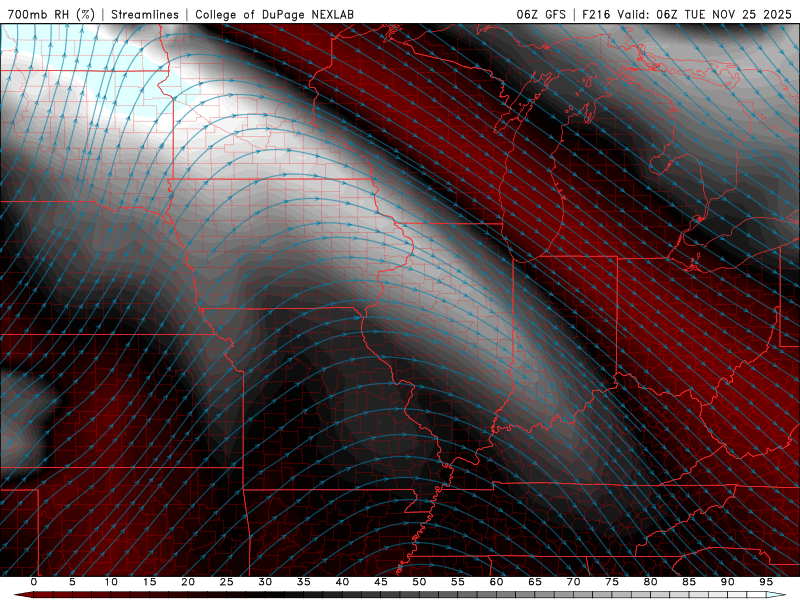
Task: Click the '50' colorbar scale label
Action: point(419,582)
